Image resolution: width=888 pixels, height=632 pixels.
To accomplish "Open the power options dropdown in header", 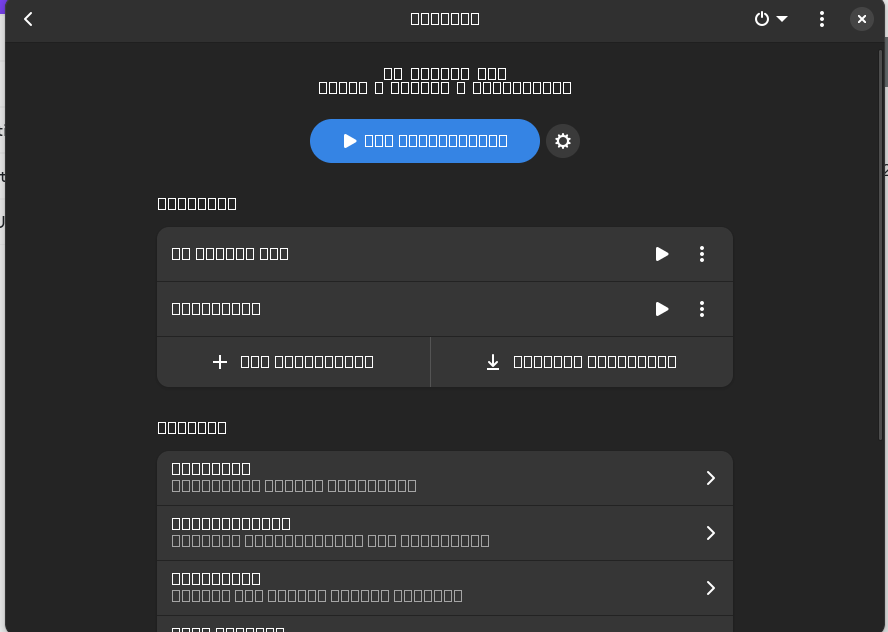I will tap(770, 19).
